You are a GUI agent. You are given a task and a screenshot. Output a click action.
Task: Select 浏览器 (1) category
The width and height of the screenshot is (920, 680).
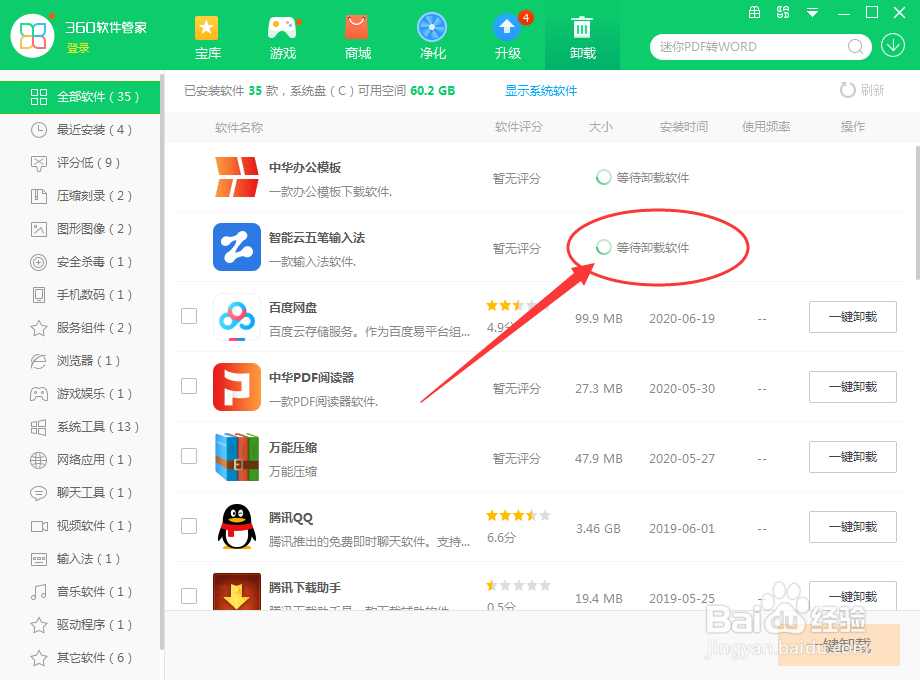point(80,361)
